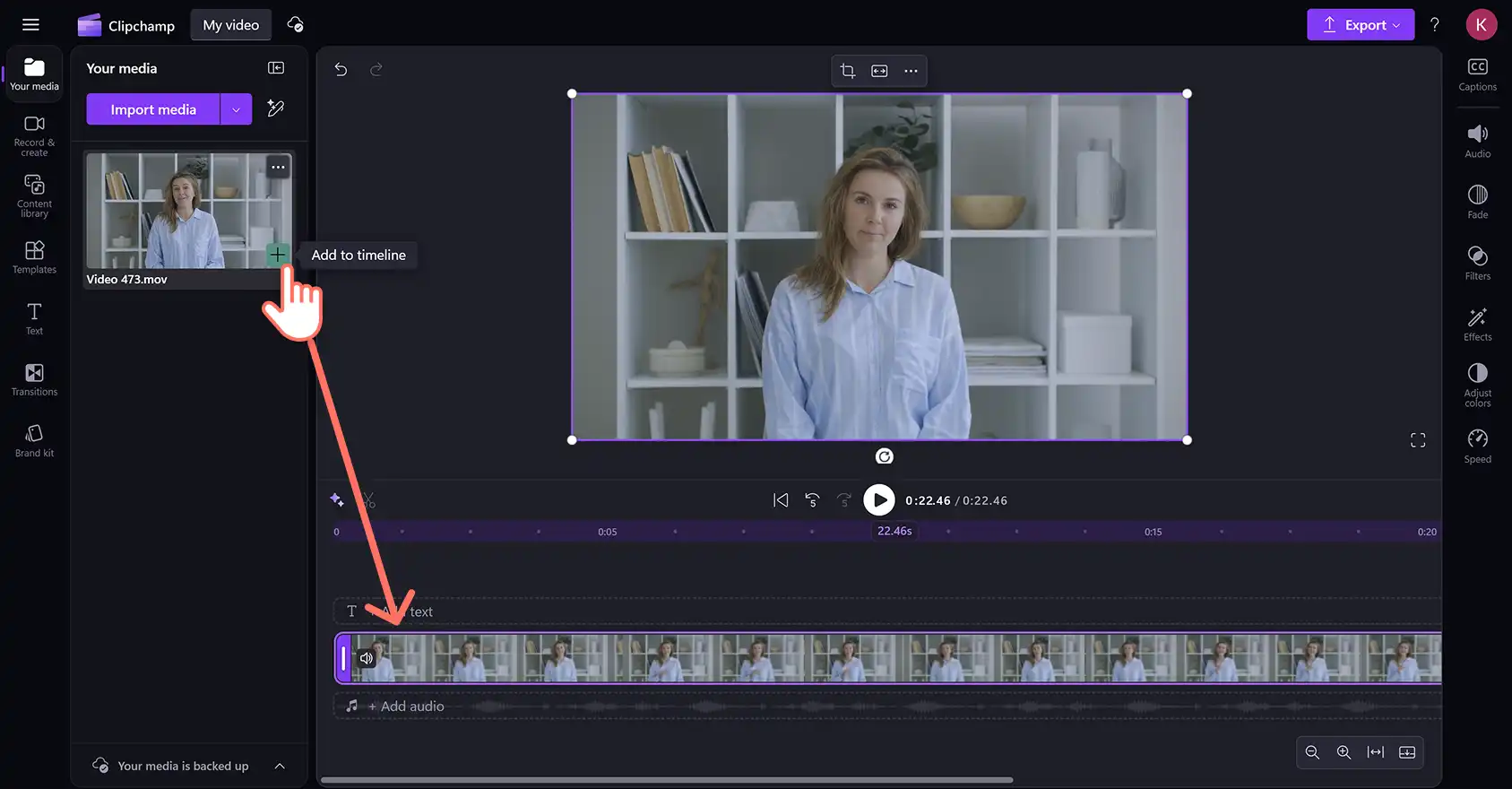
Task: Enter fullscreen preview mode
Action: (1418, 440)
